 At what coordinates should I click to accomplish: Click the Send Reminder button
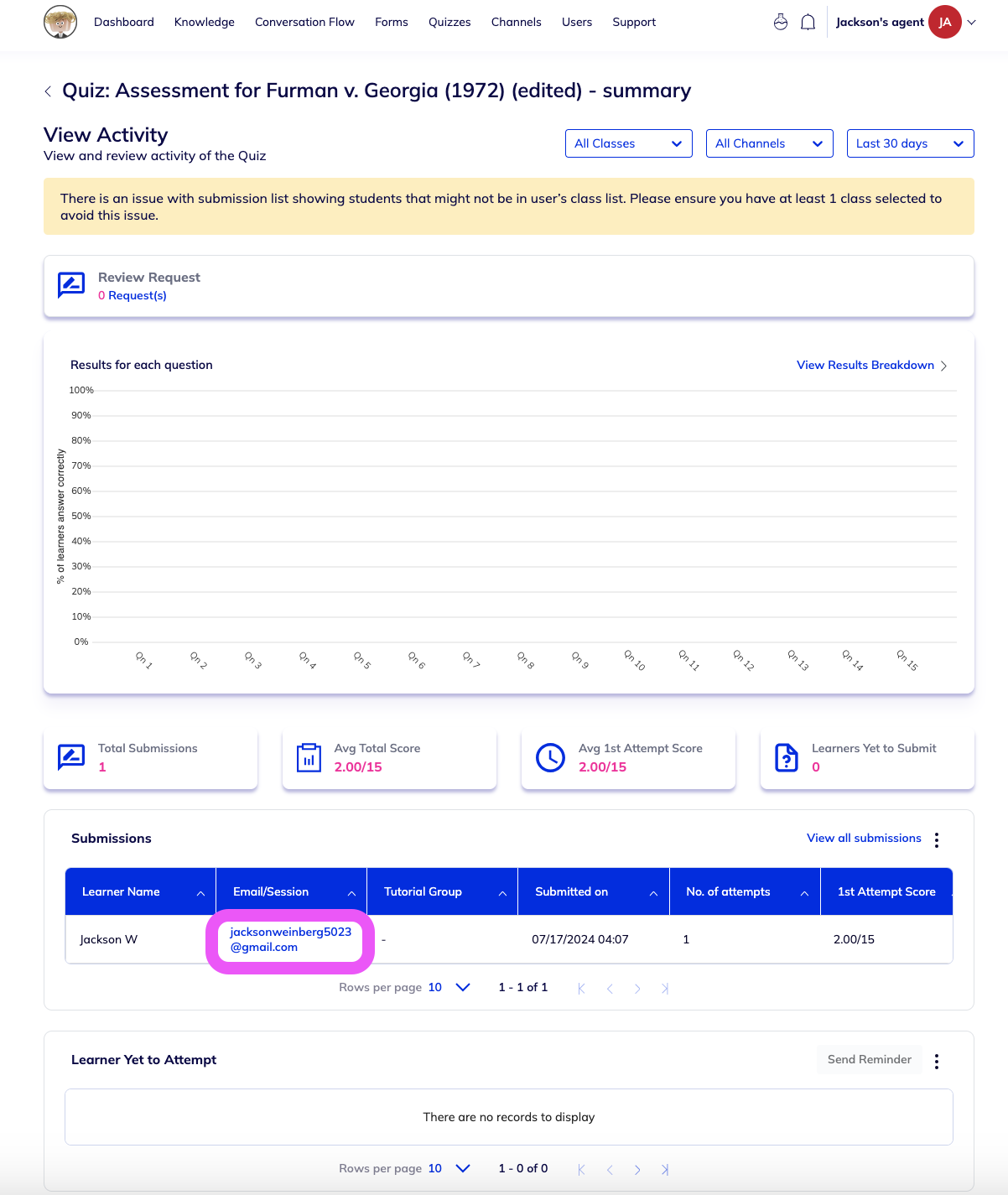pyautogui.click(x=870, y=1059)
